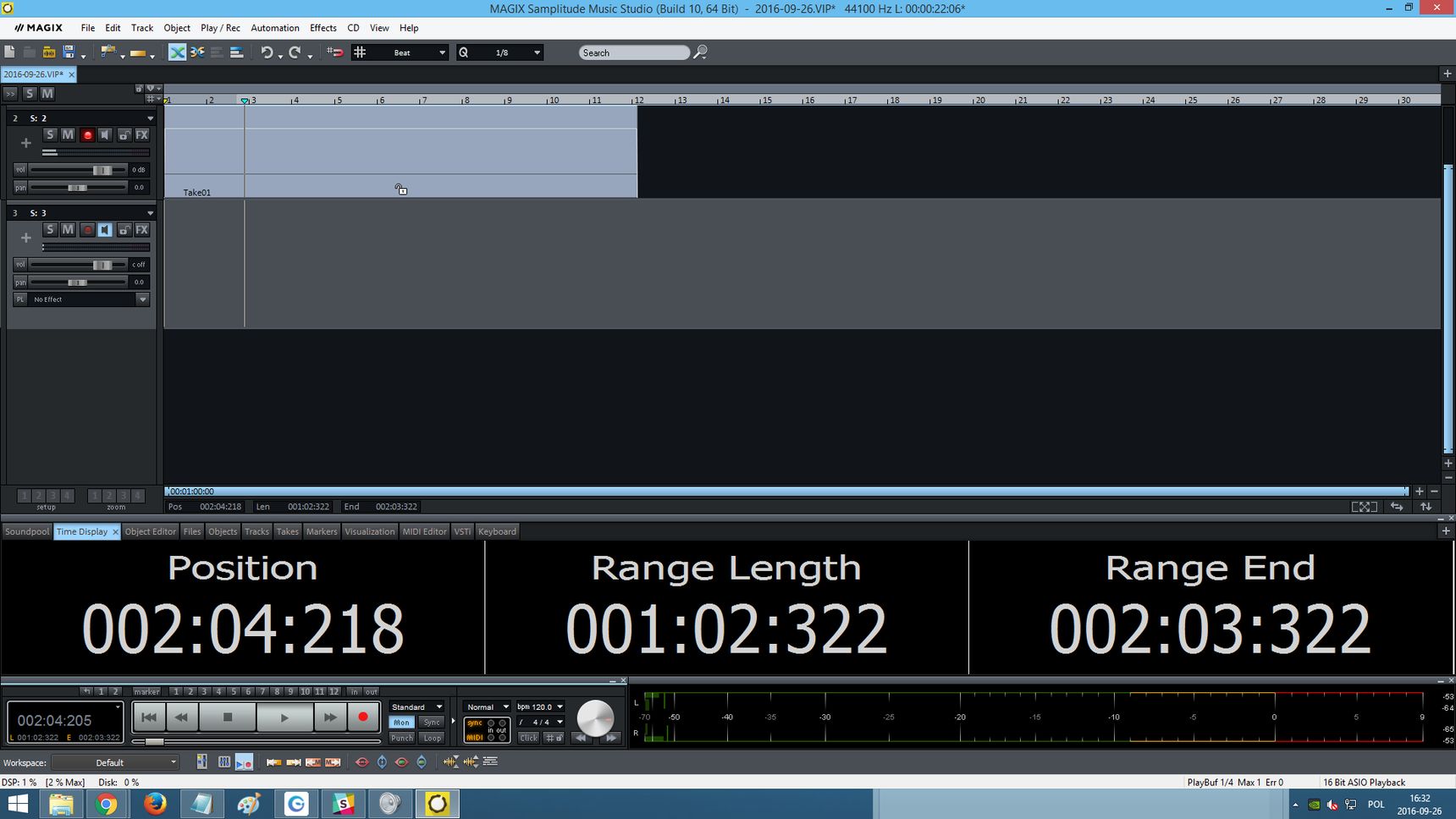Click the pan slider on track S: 3
Image resolution: width=1456 pixels, height=819 pixels.
pyautogui.click(x=77, y=282)
